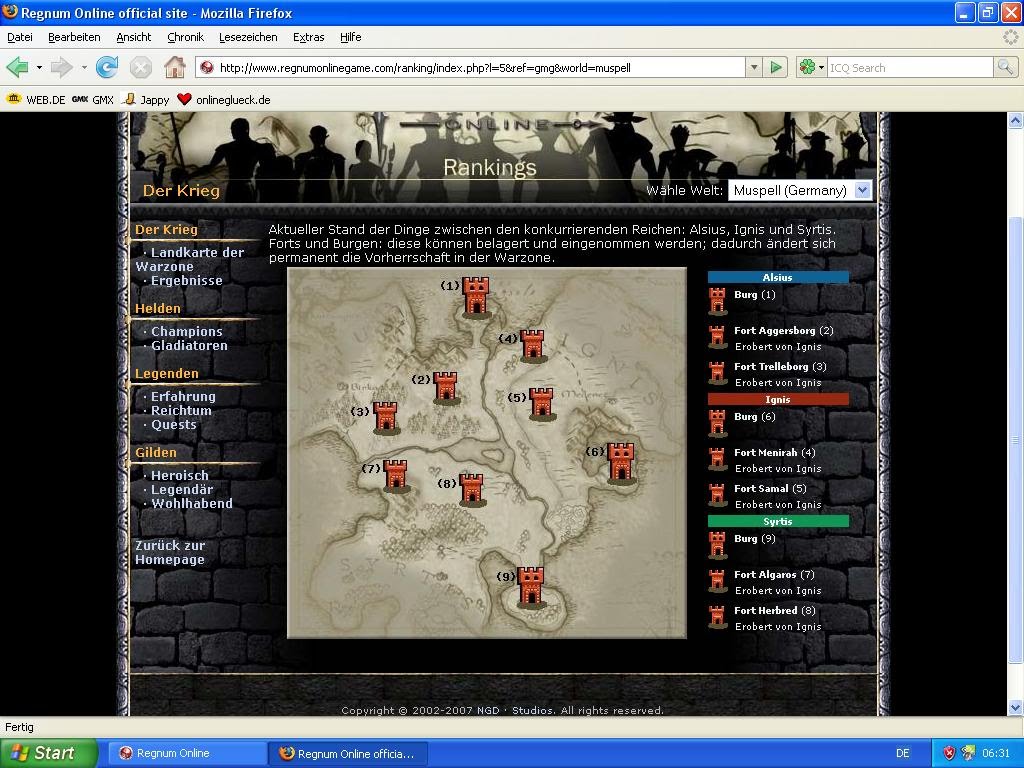
Task: Click the tower icon beside Fort Aggersborg
Action: 718,338
